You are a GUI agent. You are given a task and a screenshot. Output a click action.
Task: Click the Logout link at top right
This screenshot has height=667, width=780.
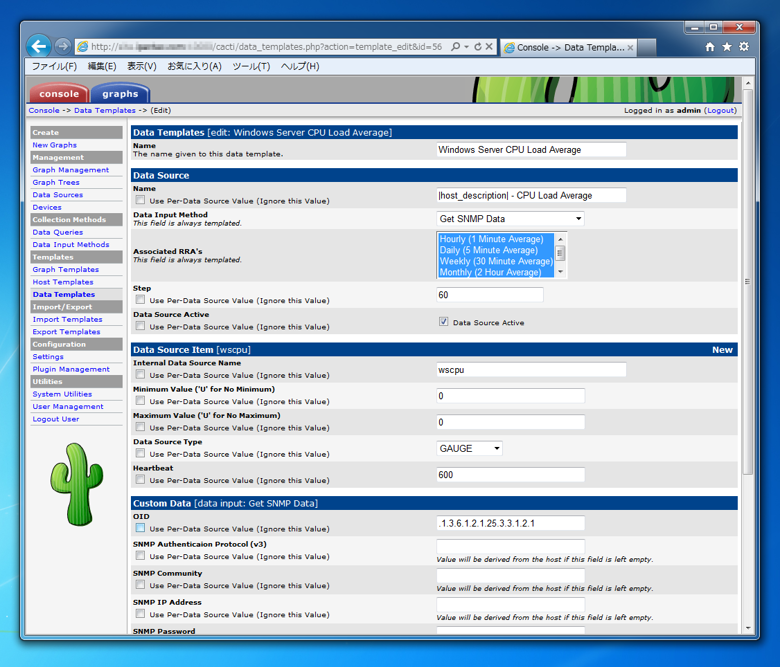coord(720,110)
